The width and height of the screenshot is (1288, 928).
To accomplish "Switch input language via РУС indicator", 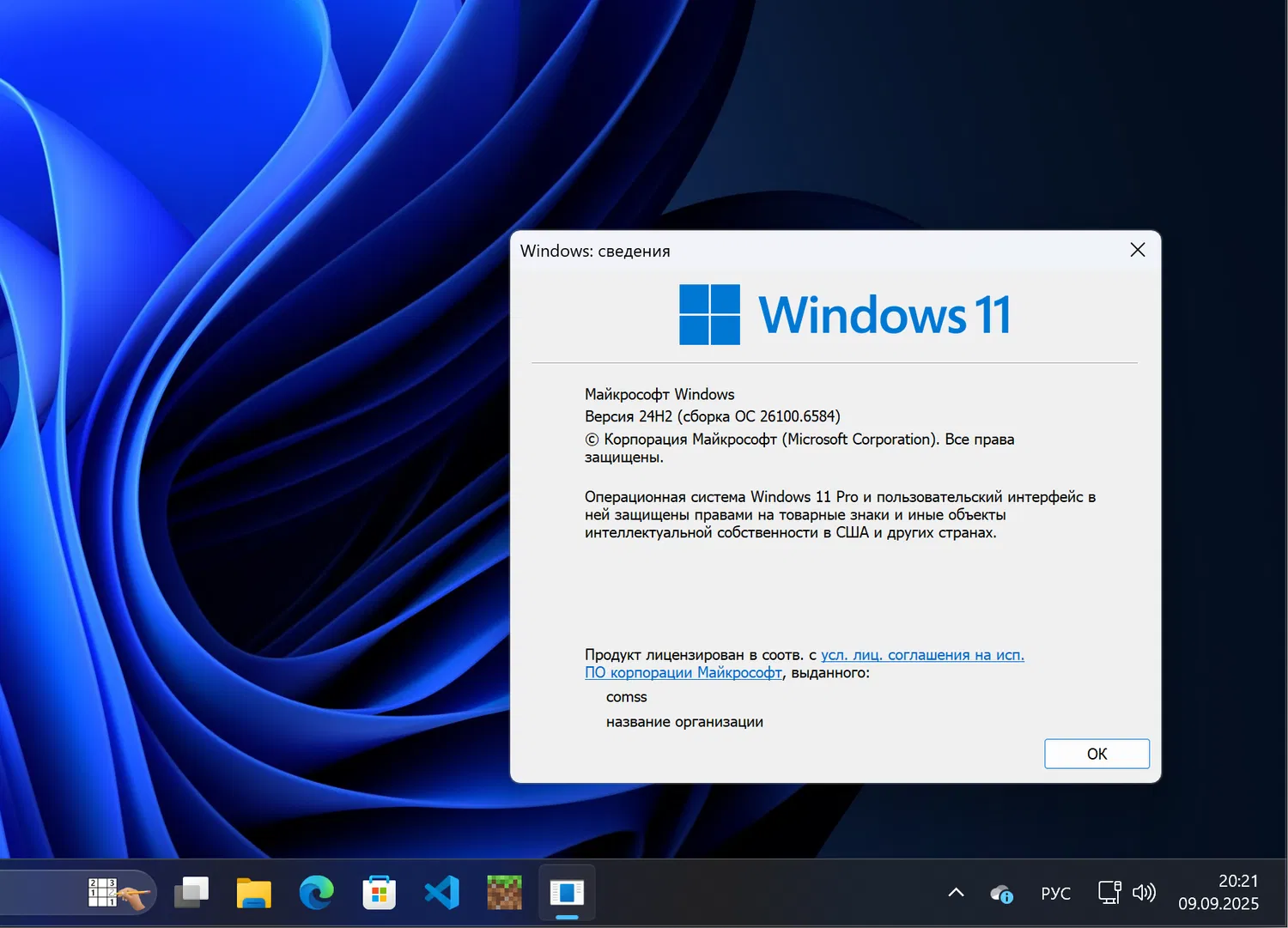I will 1055,893.
